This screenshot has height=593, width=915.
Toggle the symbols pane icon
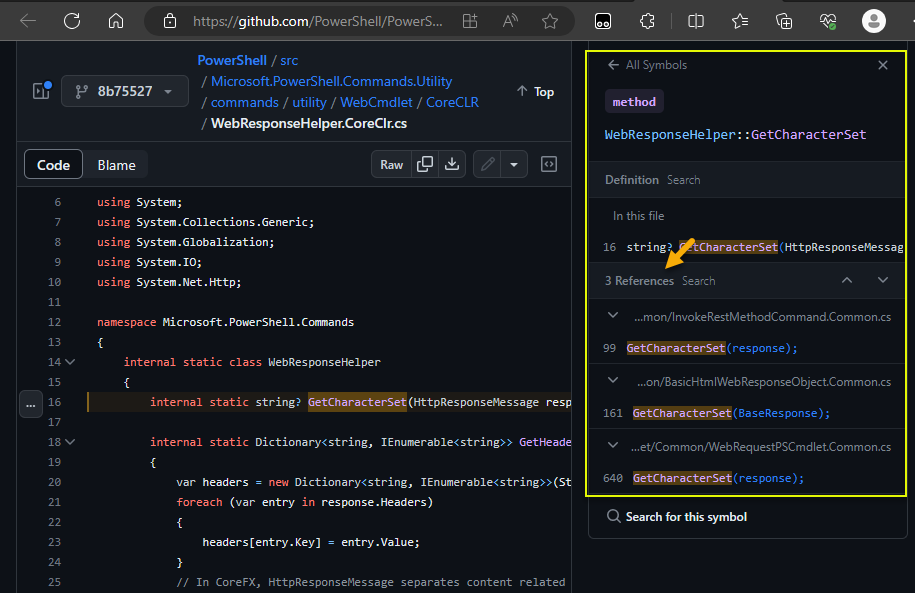tap(549, 165)
